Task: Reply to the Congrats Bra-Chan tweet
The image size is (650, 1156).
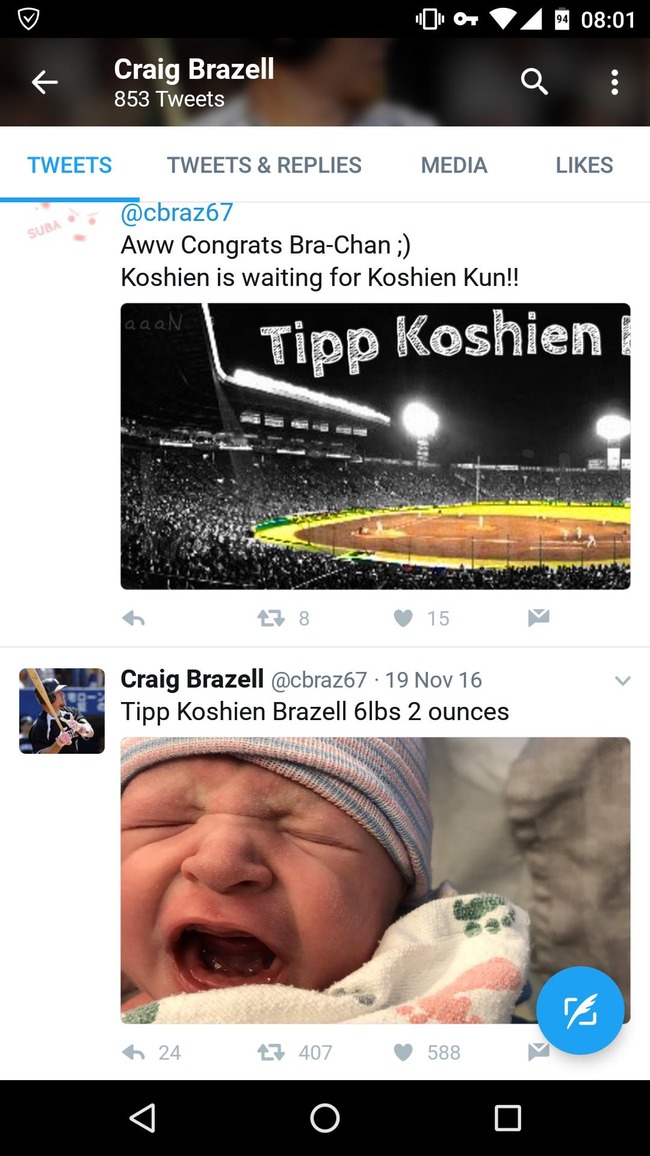Action: 133,619
